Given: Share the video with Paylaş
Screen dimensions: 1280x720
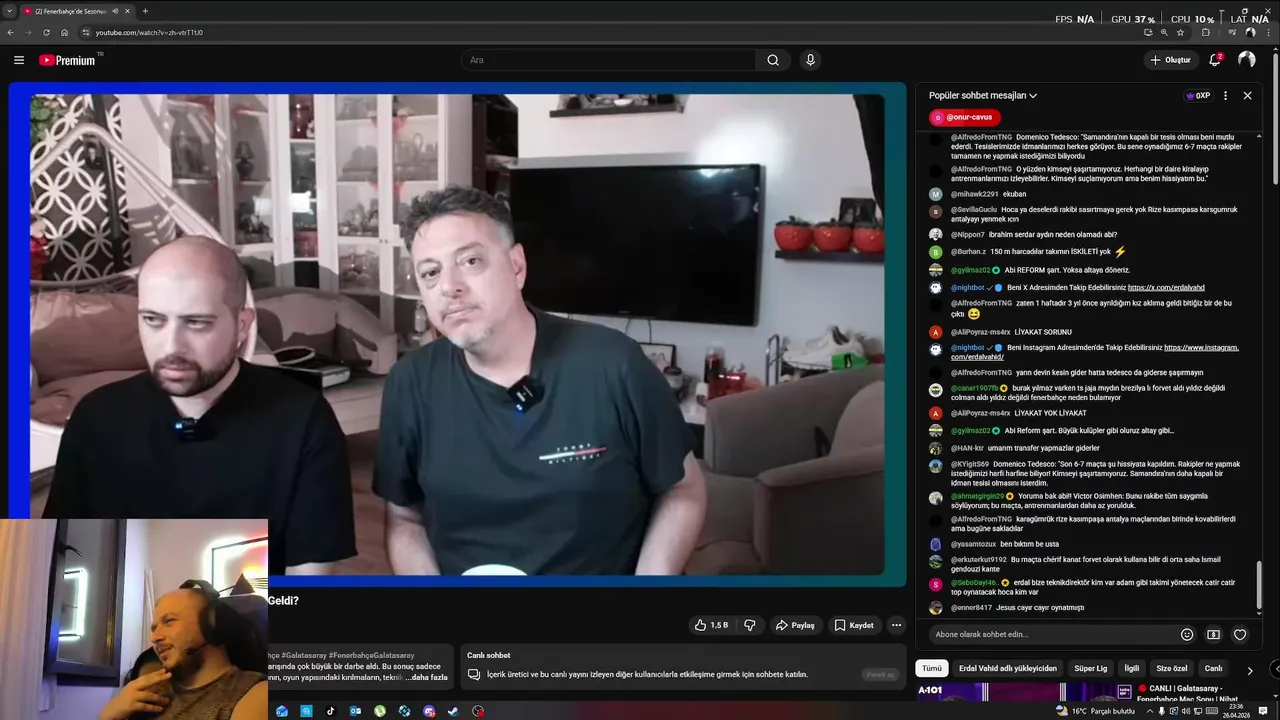Looking at the screenshot, I should tap(796, 625).
